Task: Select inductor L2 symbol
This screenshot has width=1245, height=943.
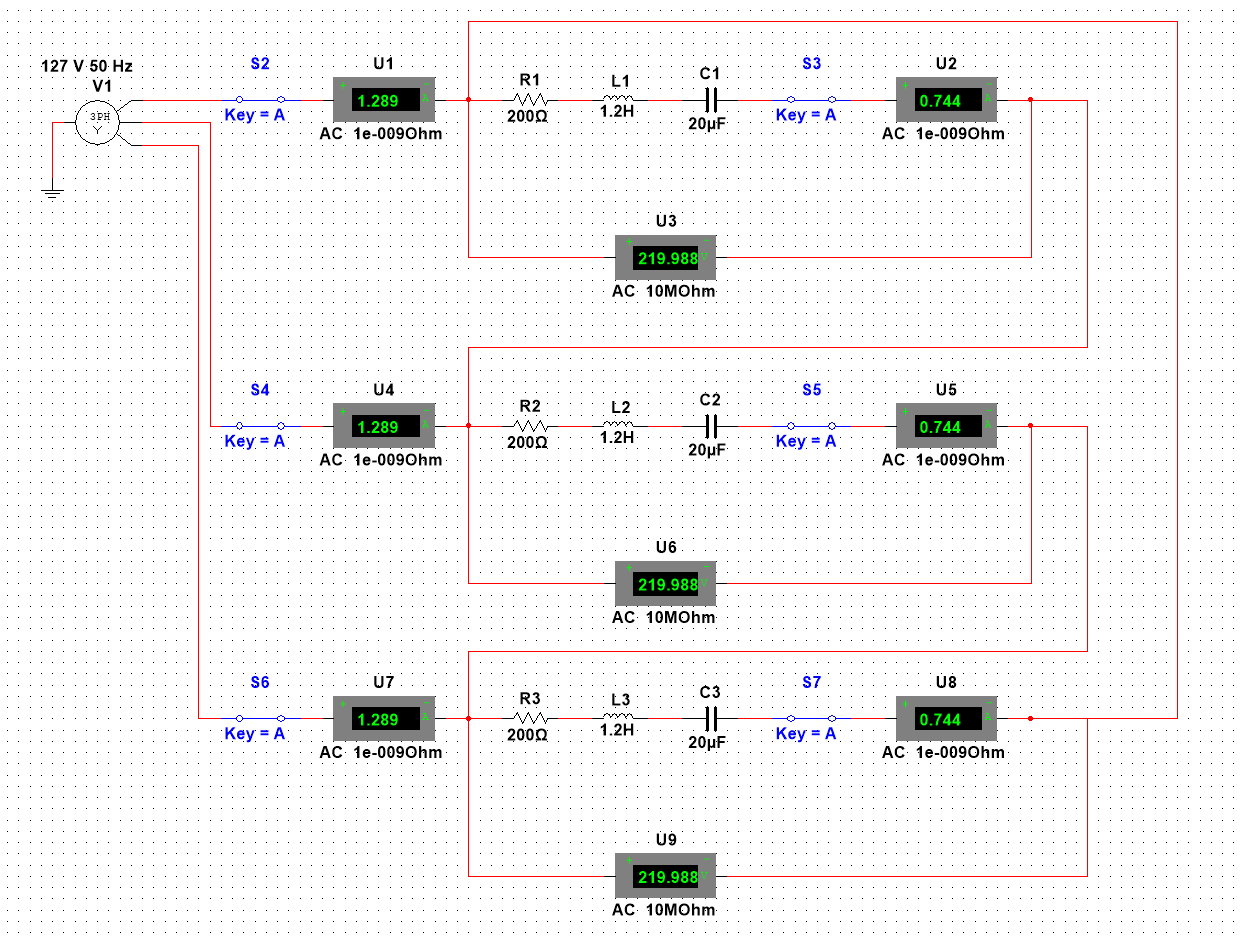Action: pyautogui.click(x=617, y=425)
